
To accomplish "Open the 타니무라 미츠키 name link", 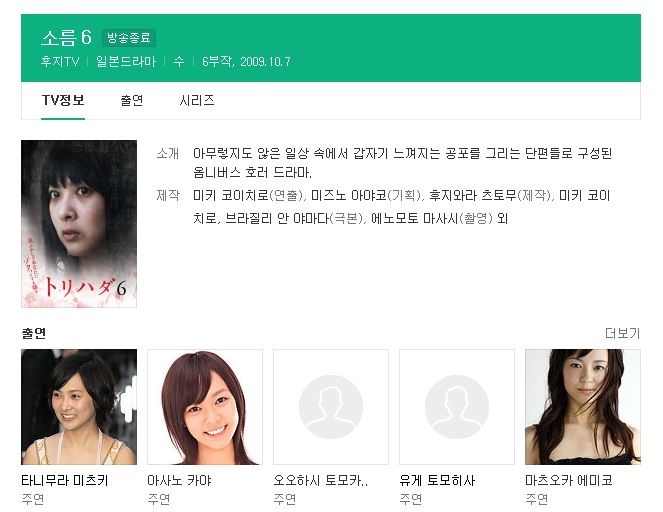I will [x=65, y=480].
